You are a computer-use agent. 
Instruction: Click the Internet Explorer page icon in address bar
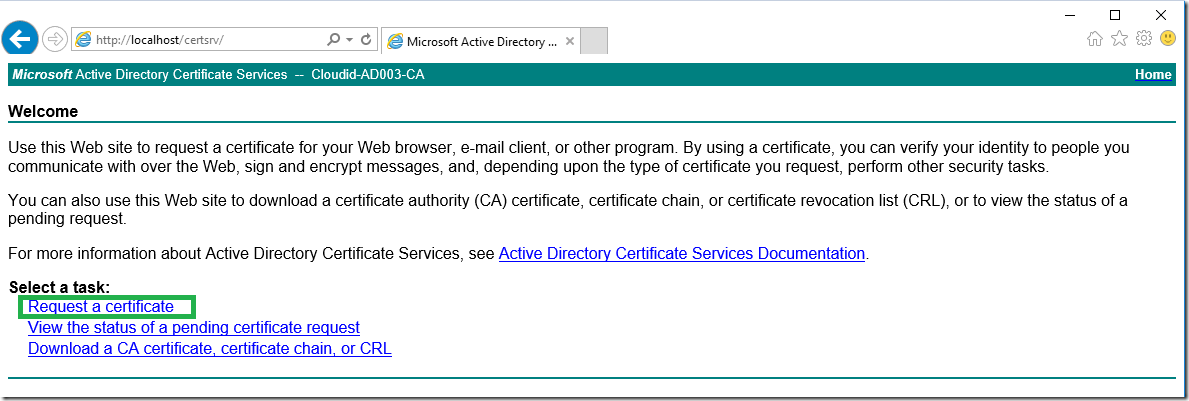click(x=83, y=39)
